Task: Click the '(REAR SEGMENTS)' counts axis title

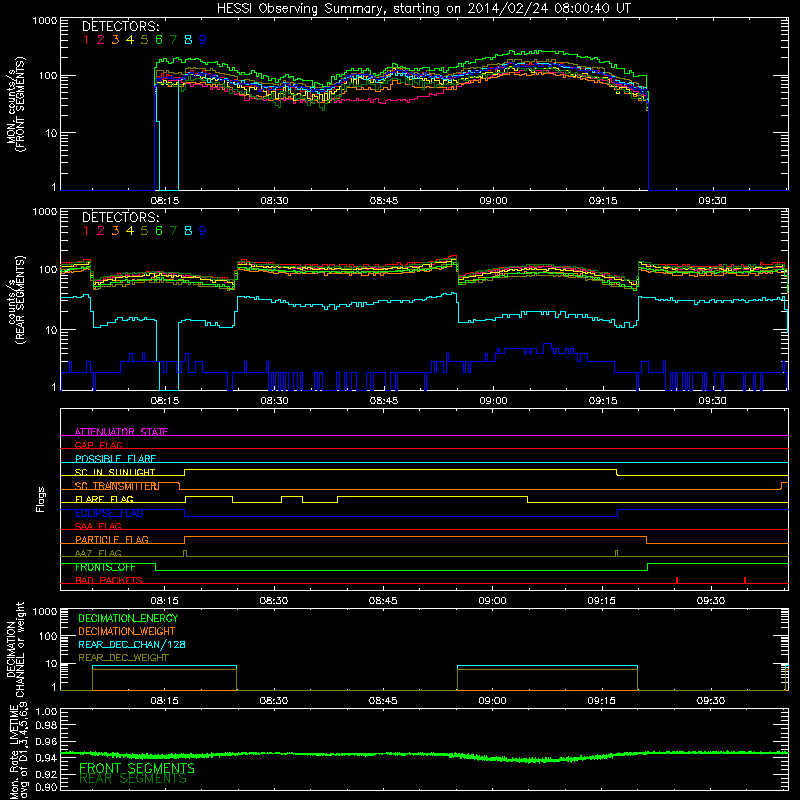Action: pyautogui.click(x=20, y=299)
